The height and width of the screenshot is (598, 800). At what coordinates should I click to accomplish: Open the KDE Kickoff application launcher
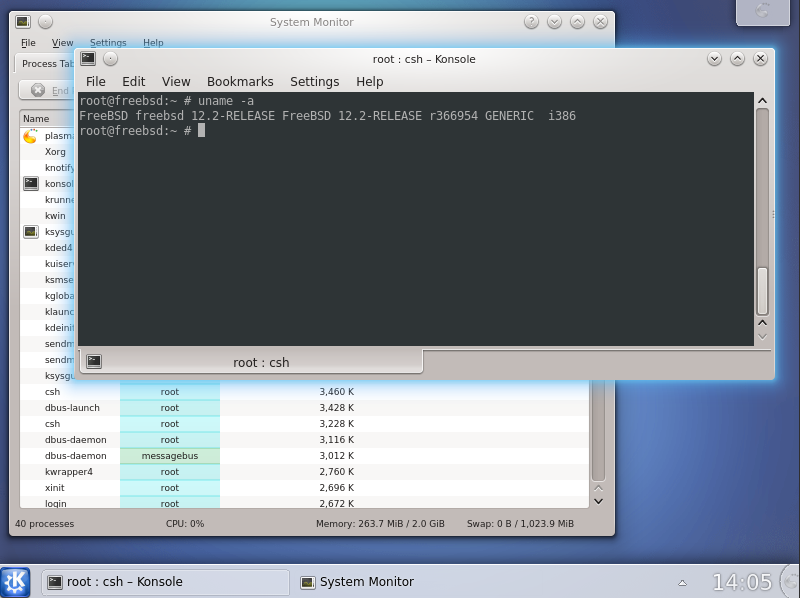tap(15, 582)
